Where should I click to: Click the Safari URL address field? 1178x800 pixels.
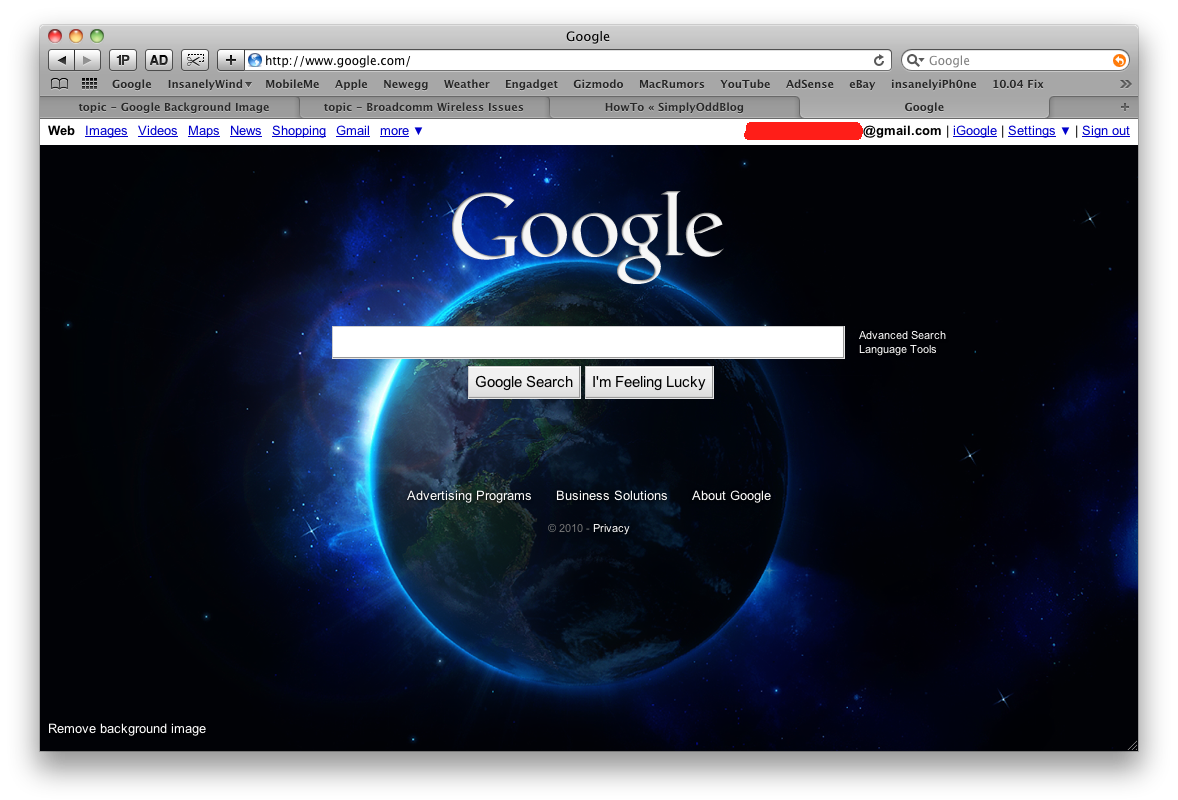(567, 60)
